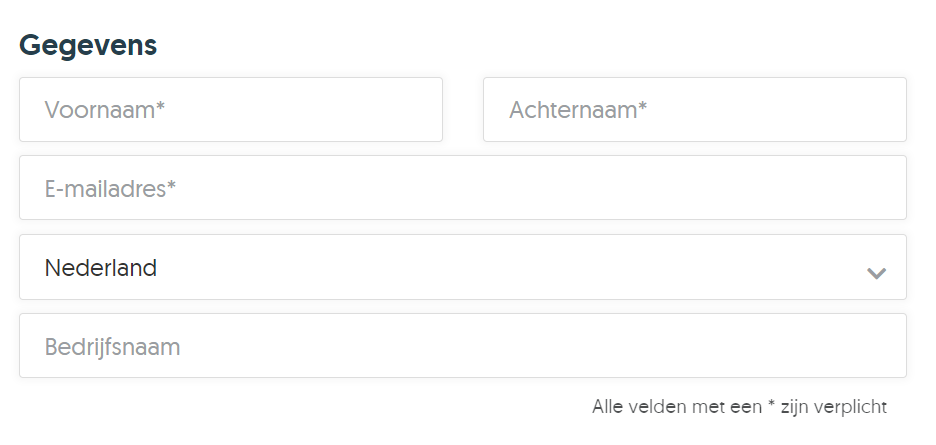Click the required asterisk after E-mailadres

click(x=171, y=185)
